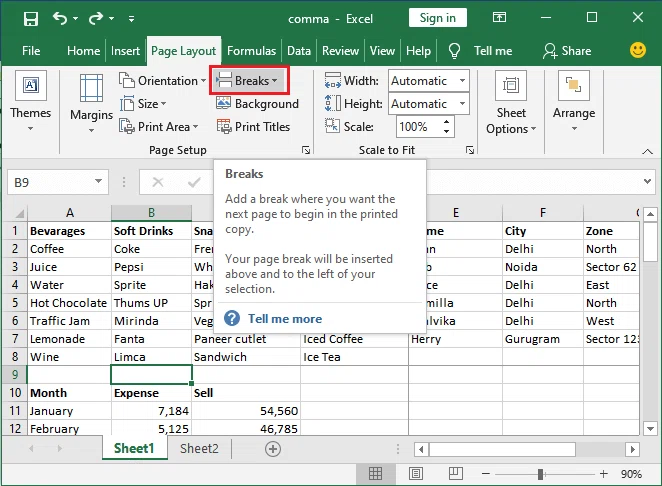The image size is (662, 486).
Task: Click the Tell me more link
Action: click(x=285, y=318)
